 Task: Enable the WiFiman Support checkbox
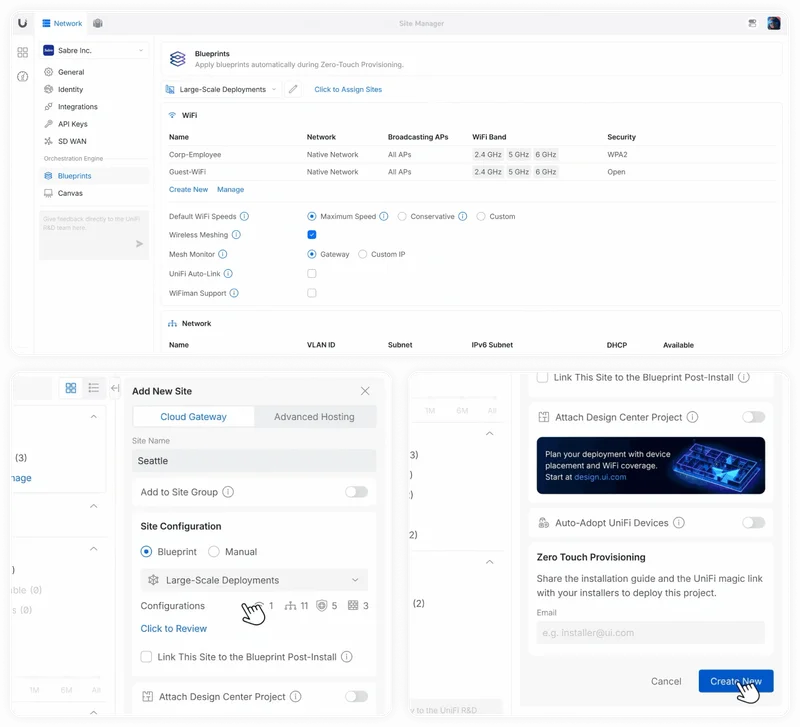(x=312, y=293)
